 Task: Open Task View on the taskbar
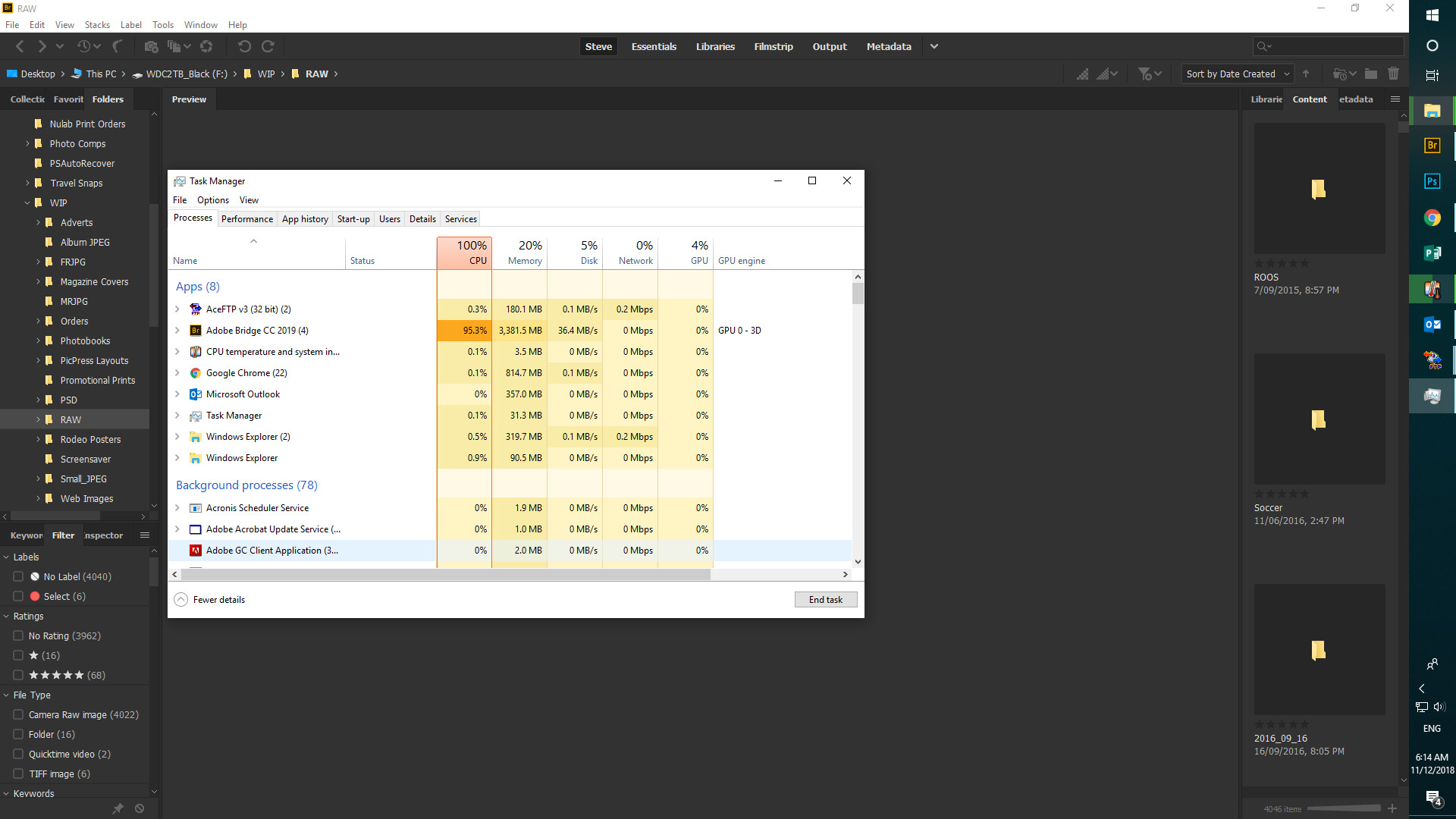point(1432,75)
